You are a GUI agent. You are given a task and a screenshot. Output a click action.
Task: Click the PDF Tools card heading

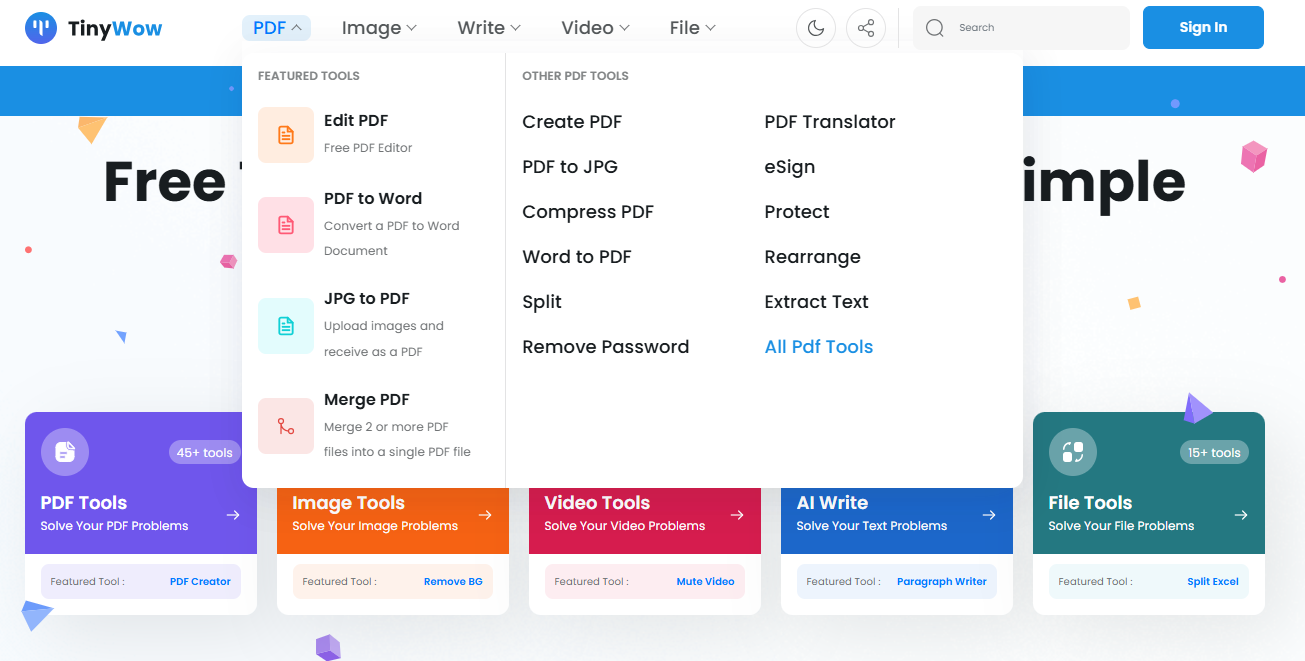click(84, 503)
